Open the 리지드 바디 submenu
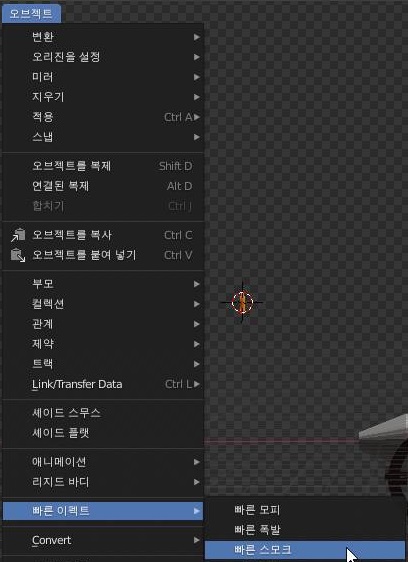Image resolution: width=408 pixels, height=562 pixels. click(x=103, y=482)
